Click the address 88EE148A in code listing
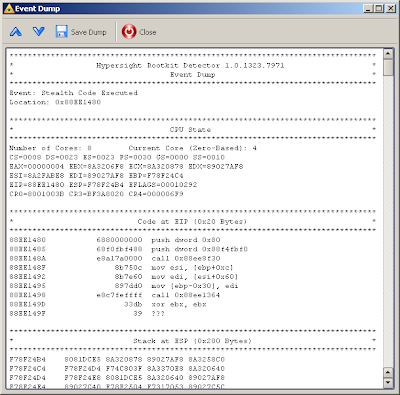The width and height of the screenshot is (400, 395). click(x=28, y=258)
